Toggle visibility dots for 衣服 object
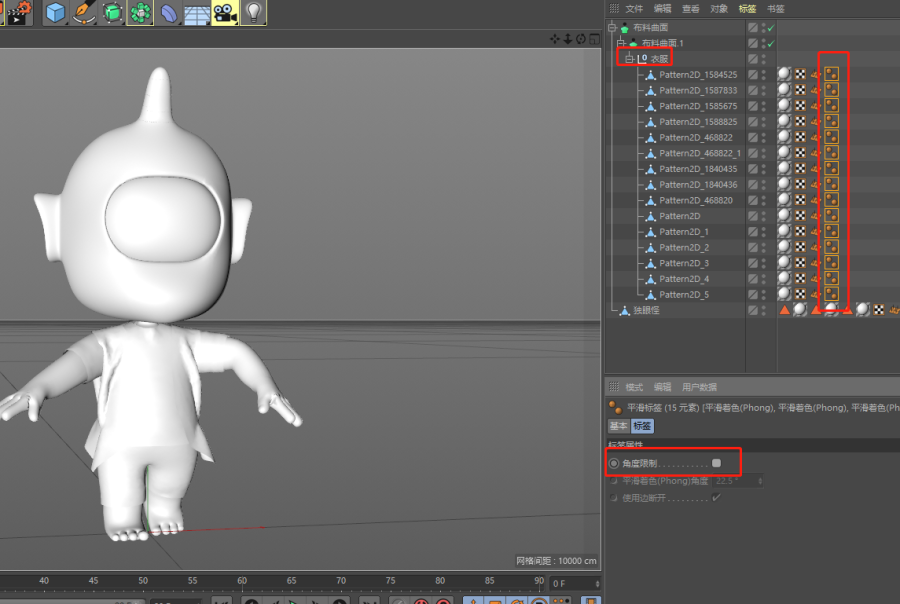The height and width of the screenshot is (604, 900). [765, 59]
